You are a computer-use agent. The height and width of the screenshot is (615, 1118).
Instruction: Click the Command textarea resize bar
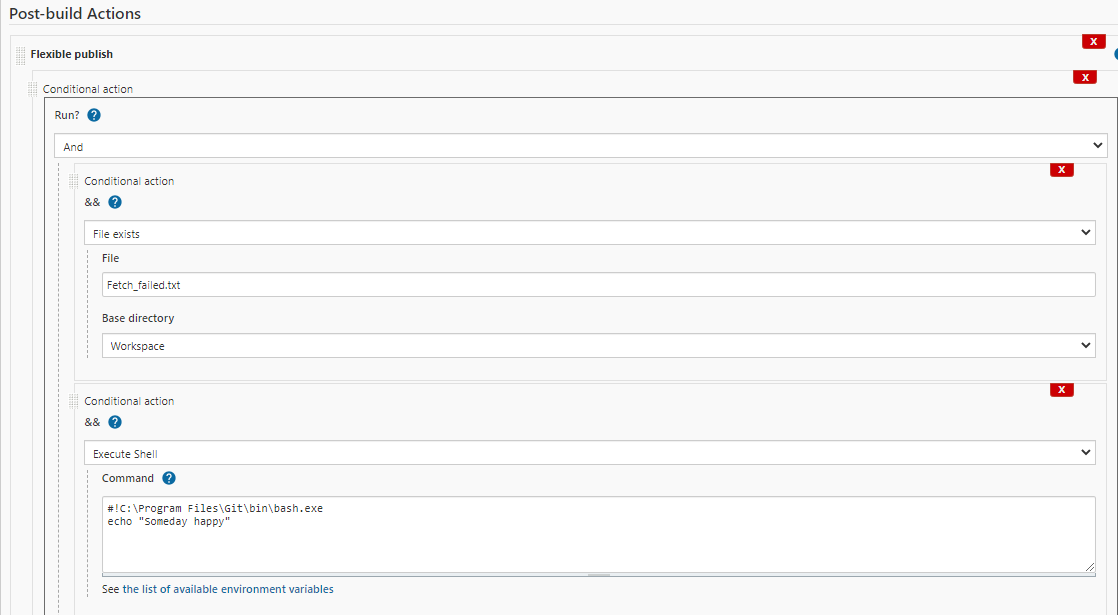[x=598, y=574]
